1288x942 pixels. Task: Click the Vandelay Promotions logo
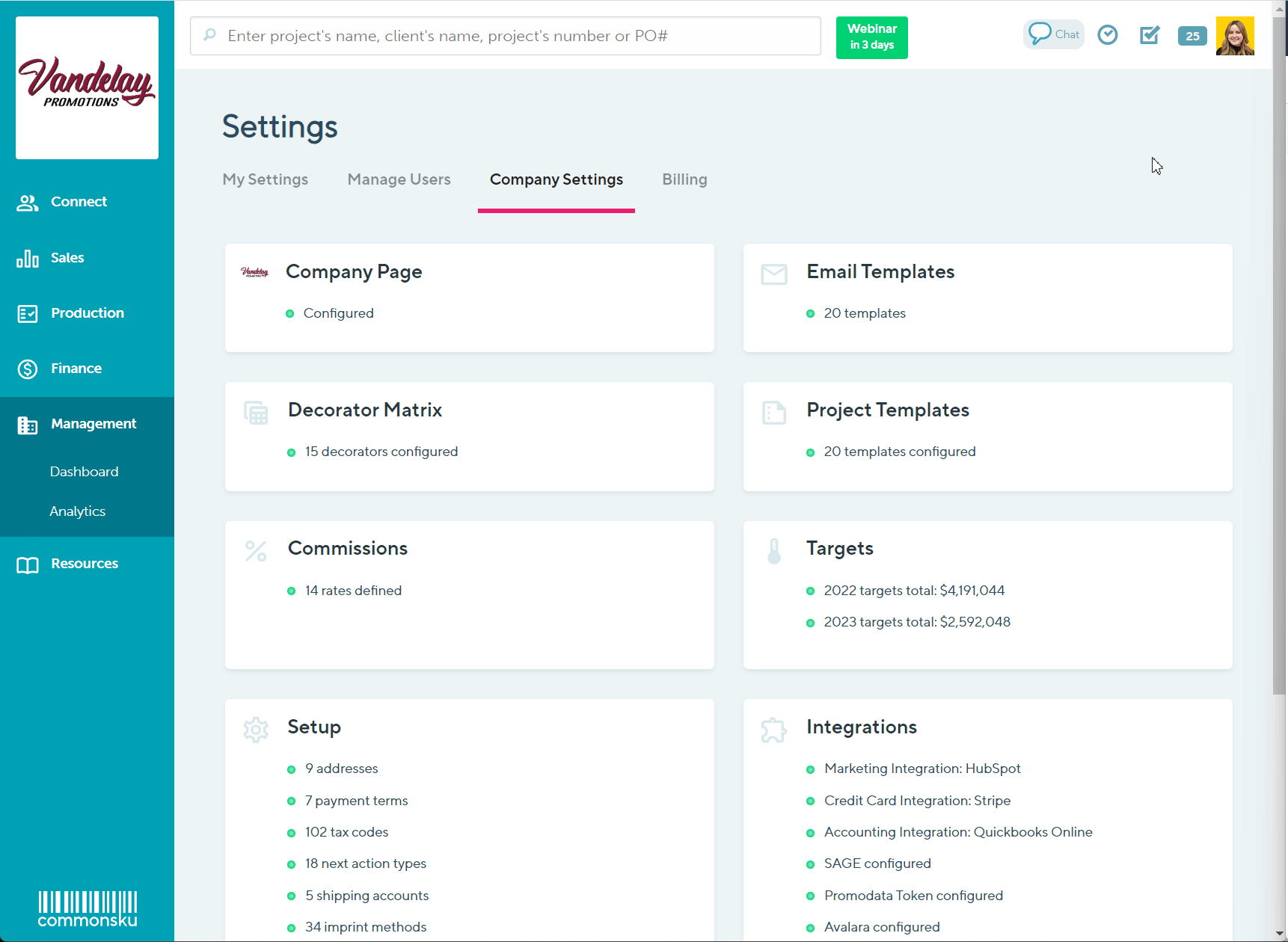(87, 87)
